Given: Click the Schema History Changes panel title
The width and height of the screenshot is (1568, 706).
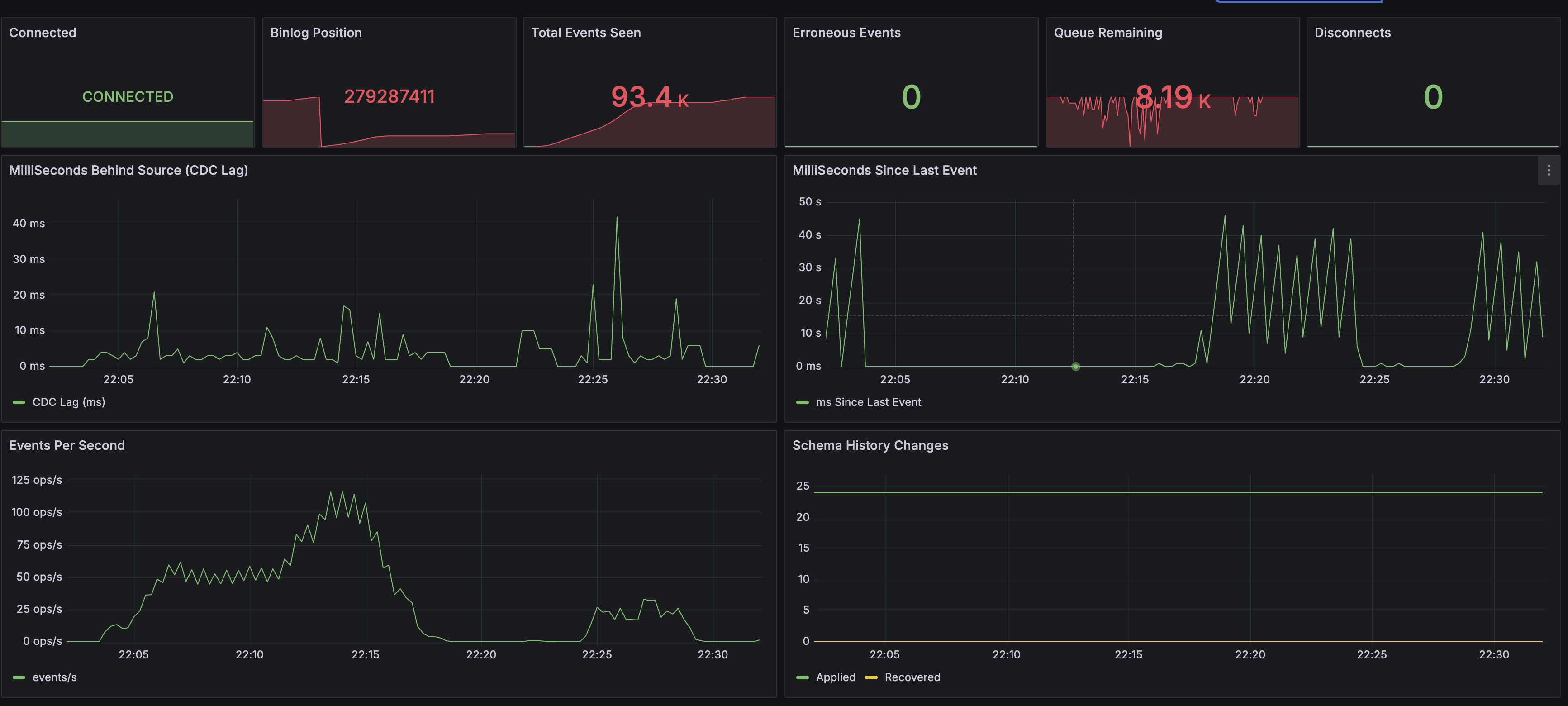Looking at the screenshot, I should 870,445.
